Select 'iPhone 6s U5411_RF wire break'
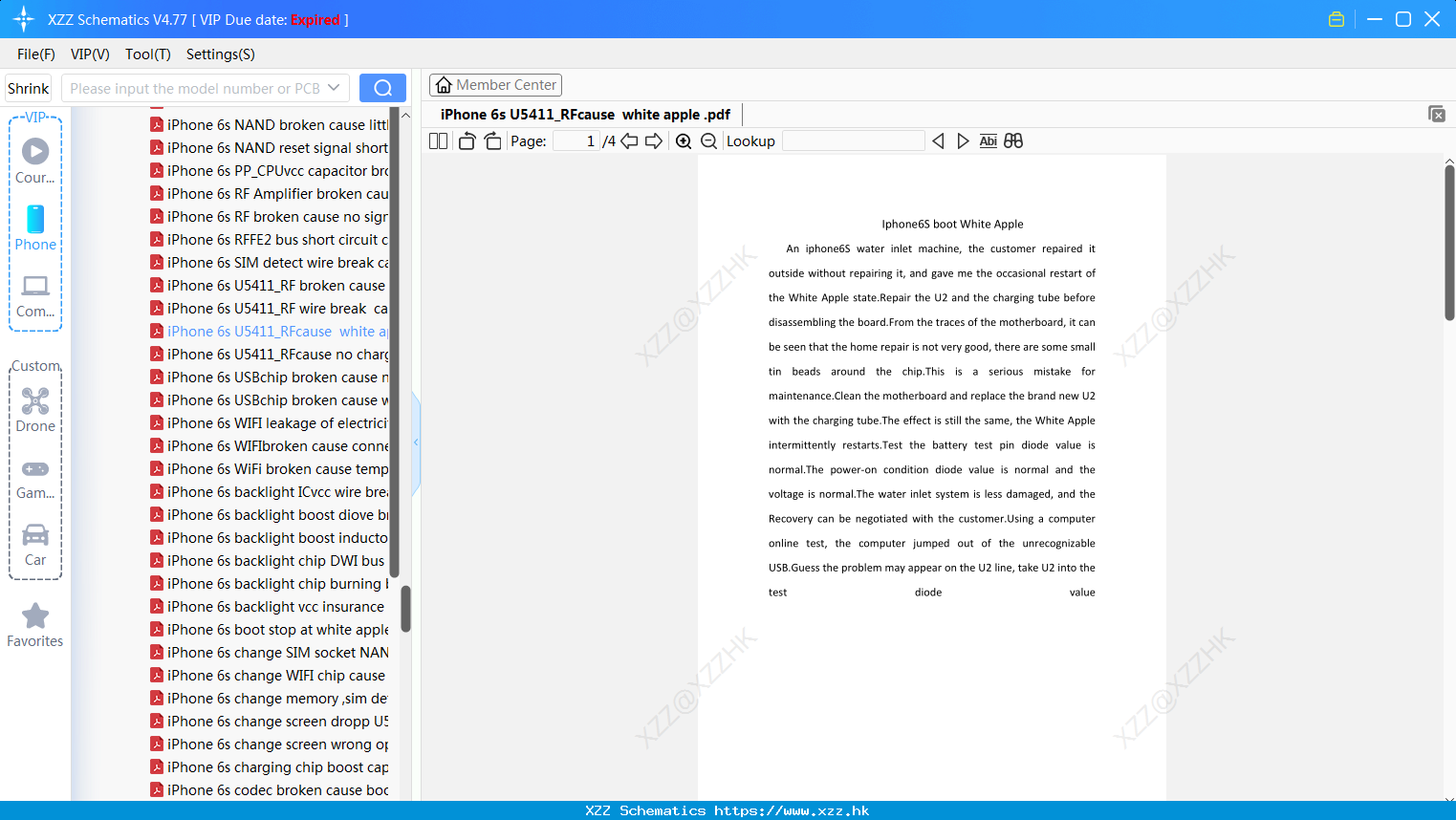 click(277, 308)
